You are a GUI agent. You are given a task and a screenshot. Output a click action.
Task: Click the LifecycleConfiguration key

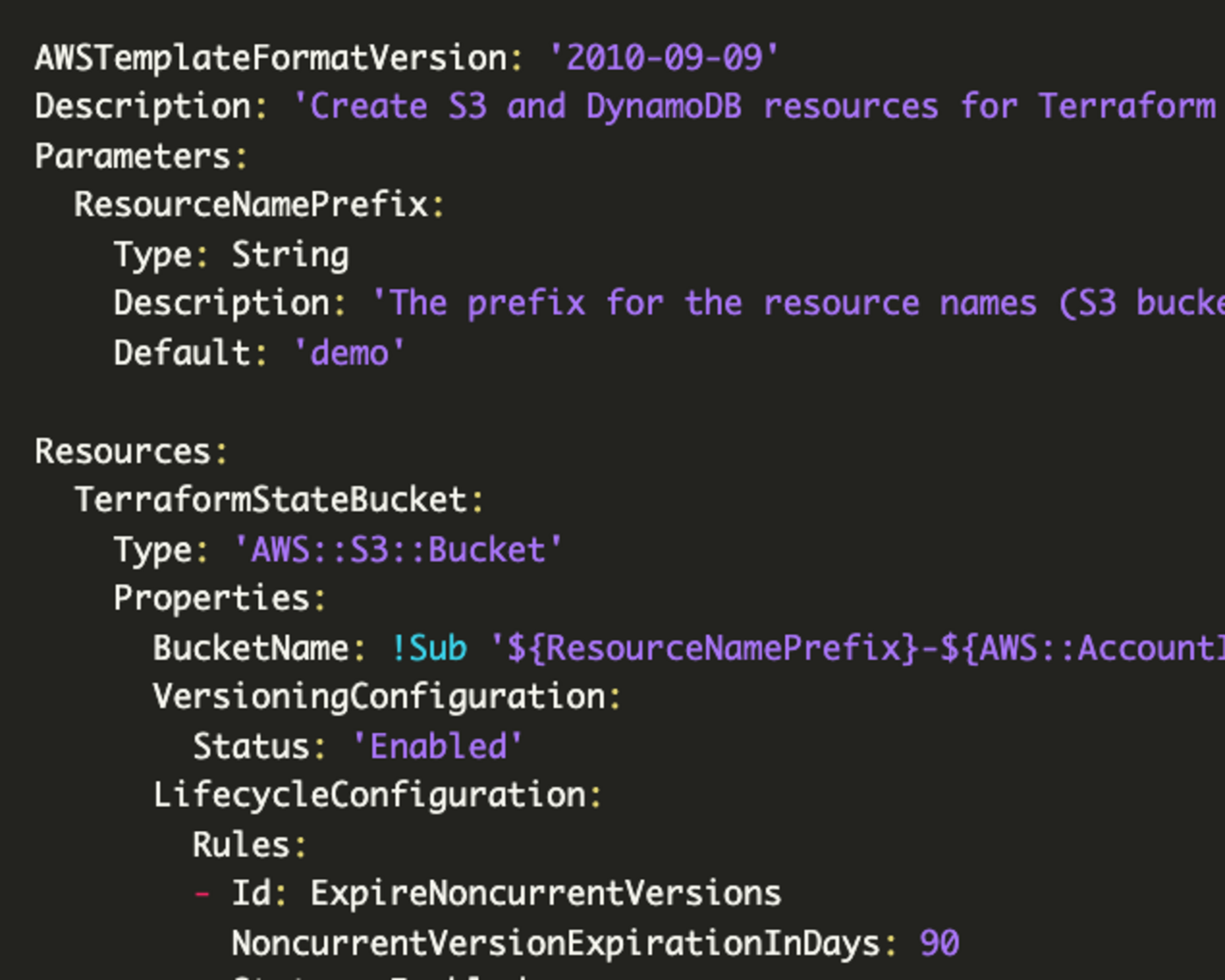pyautogui.click(x=370, y=795)
